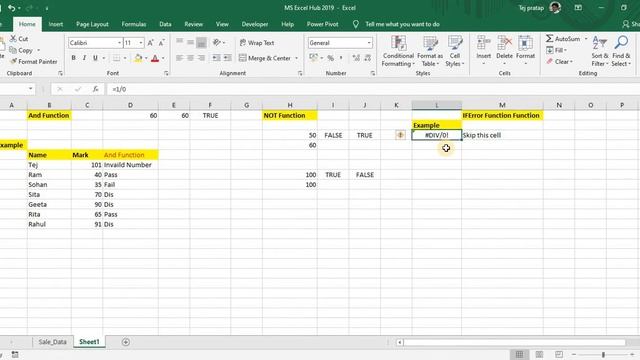Toggle Bold formatting
Screen dimensions: 640x360
tap(73, 58)
